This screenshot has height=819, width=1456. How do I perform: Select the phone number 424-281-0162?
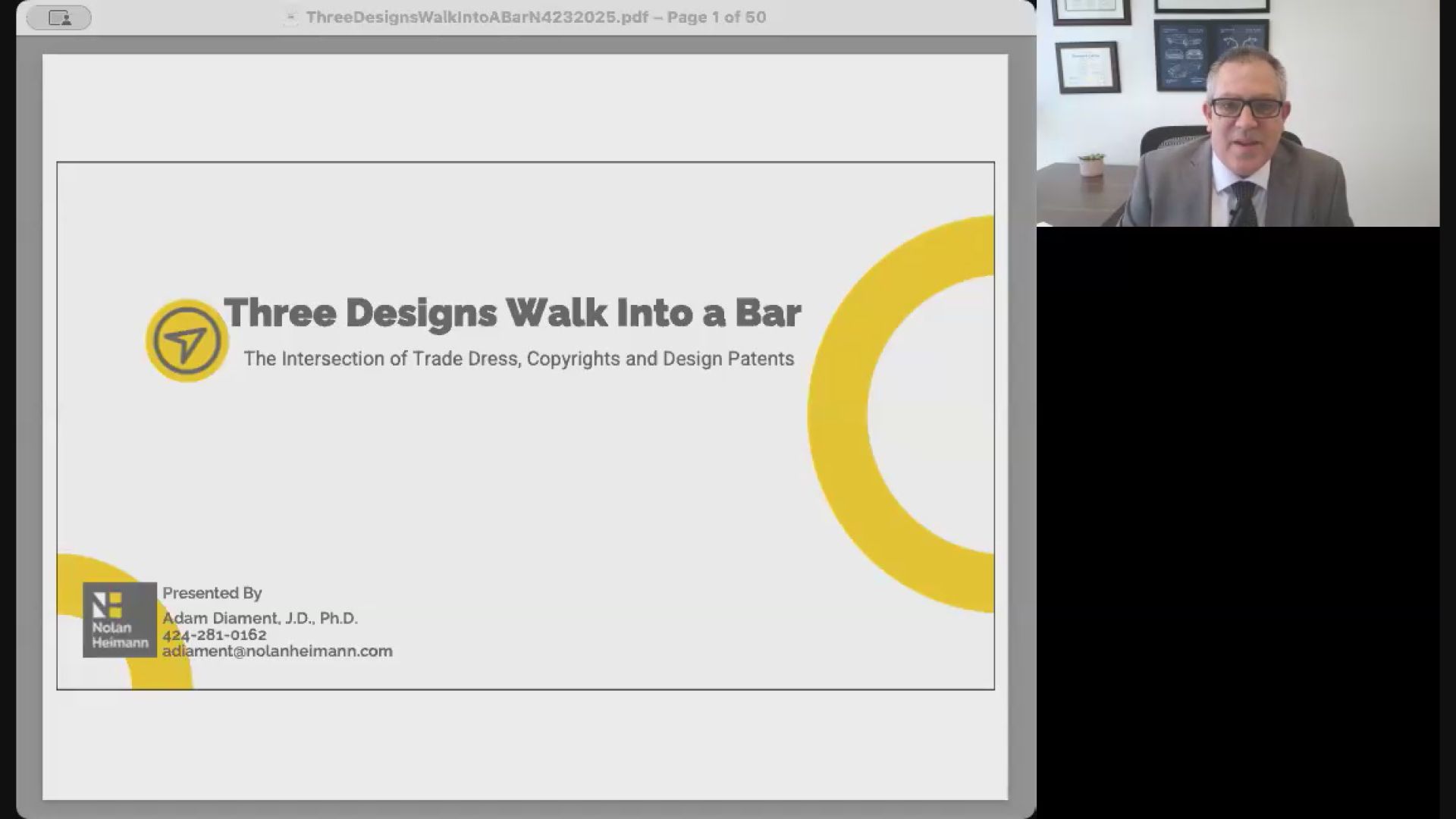(215, 635)
